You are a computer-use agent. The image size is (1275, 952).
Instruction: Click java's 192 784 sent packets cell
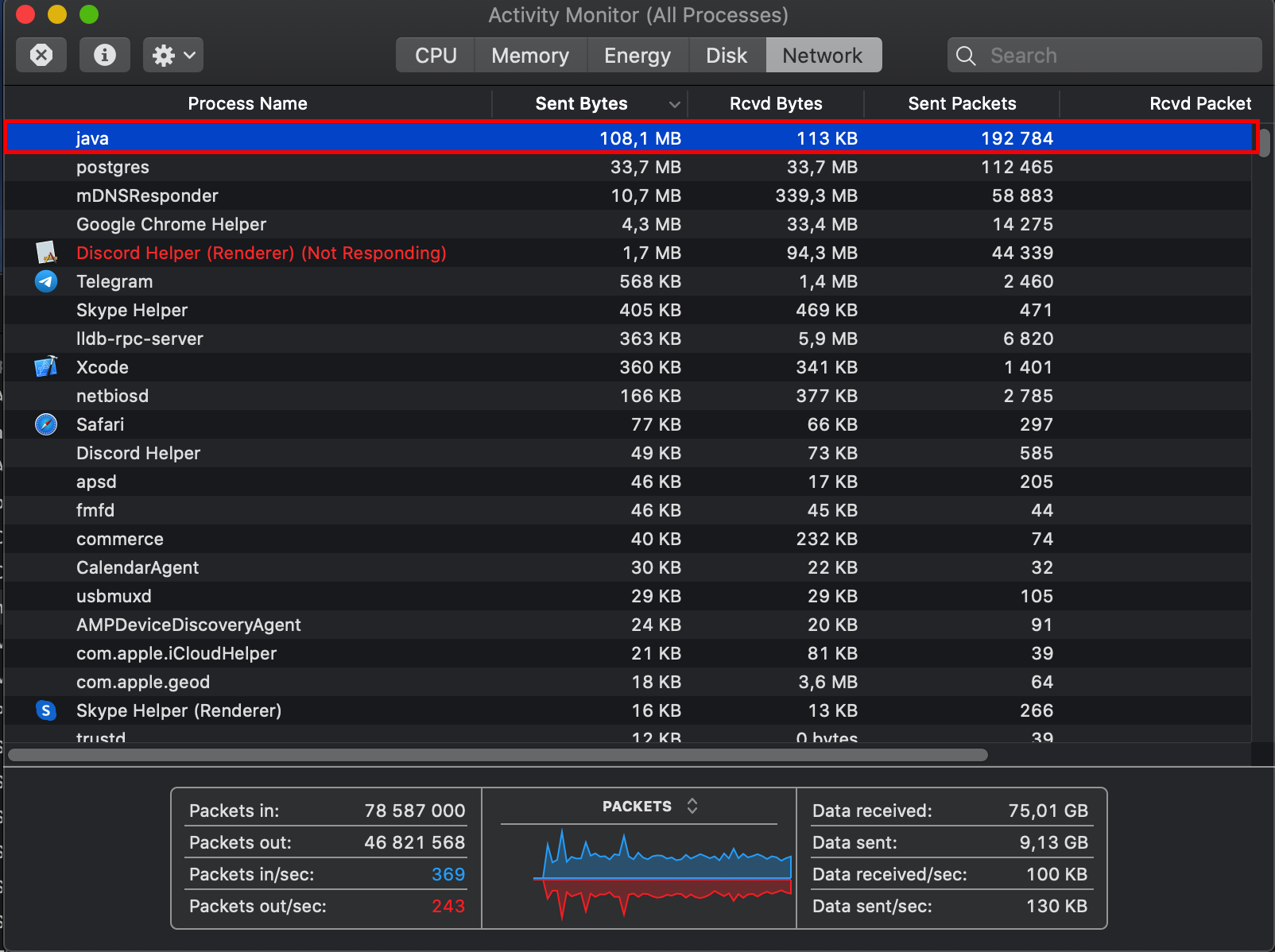coord(1017,138)
